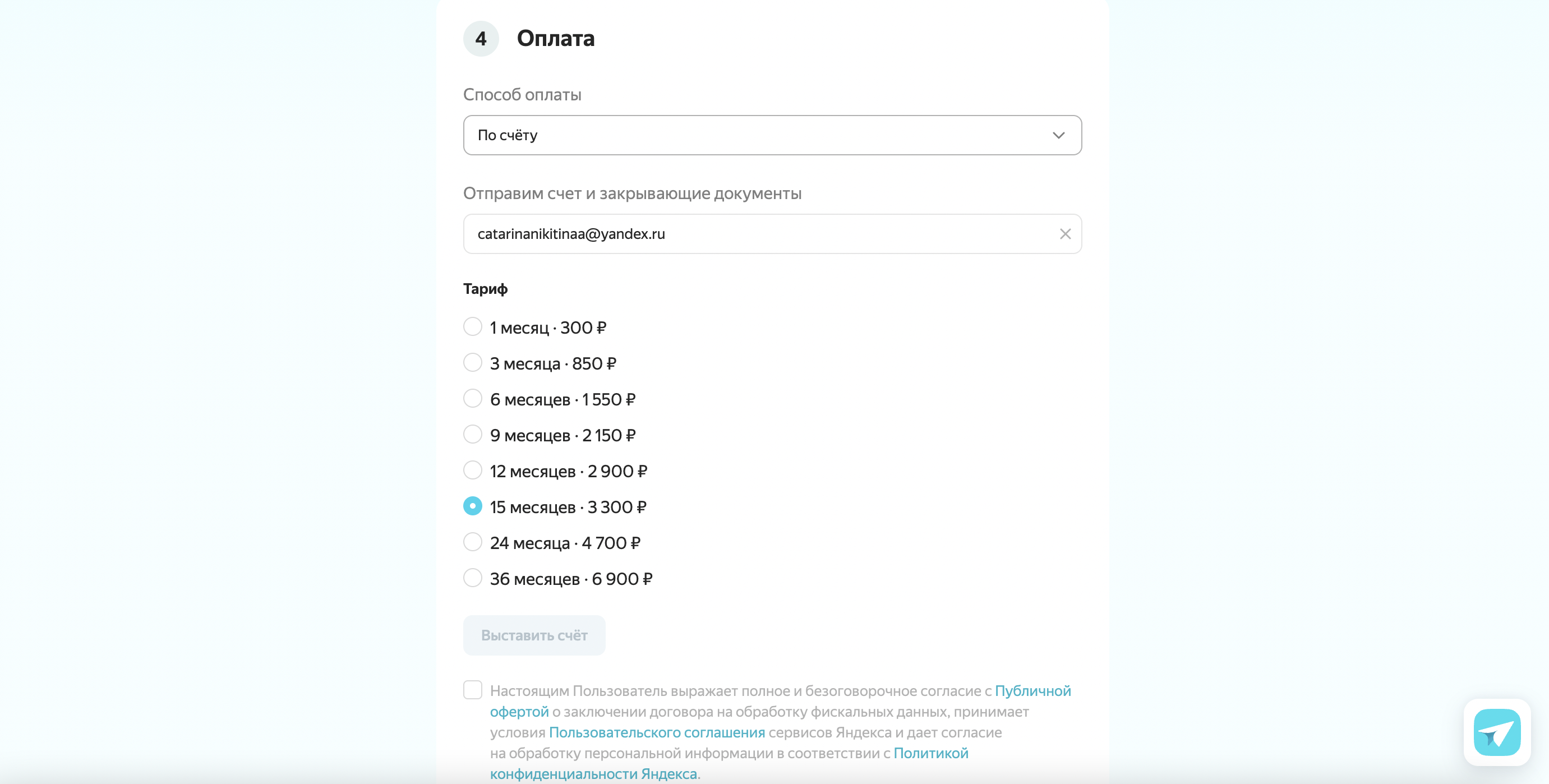Choose the 3 месяца 850 ₽ tariff
1549x784 pixels.
[x=473, y=363]
